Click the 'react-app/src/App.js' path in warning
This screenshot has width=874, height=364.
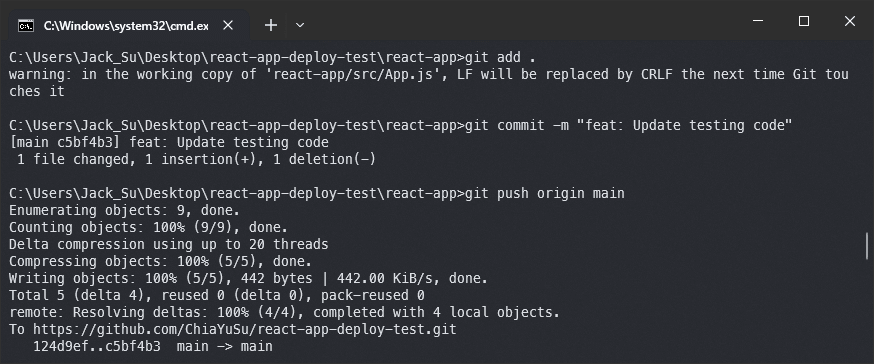(352, 74)
